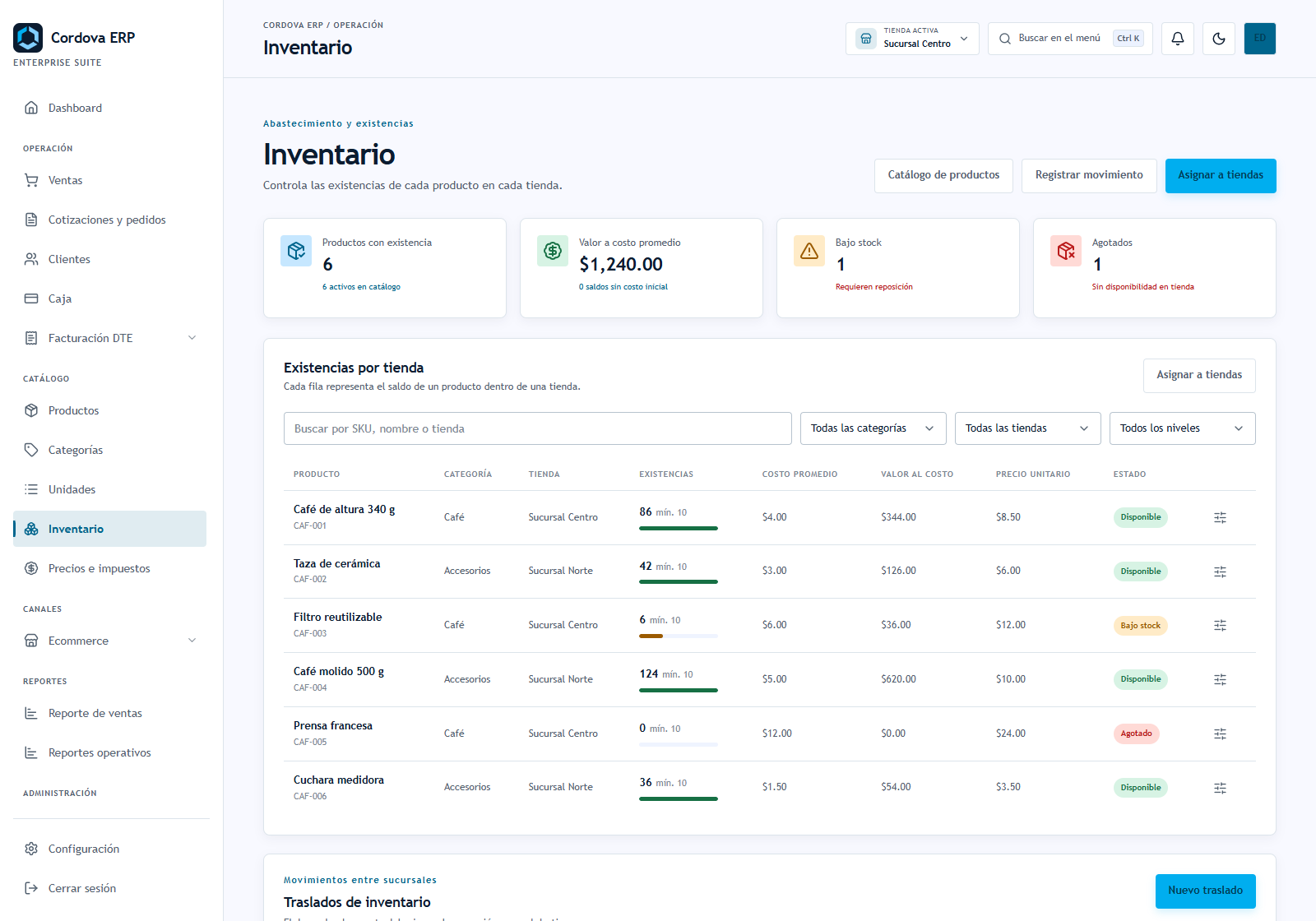The width and height of the screenshot is (1316, 921).
Task: Click the stock level bar for Filtro reutilizable
Action: coord(679,636)
